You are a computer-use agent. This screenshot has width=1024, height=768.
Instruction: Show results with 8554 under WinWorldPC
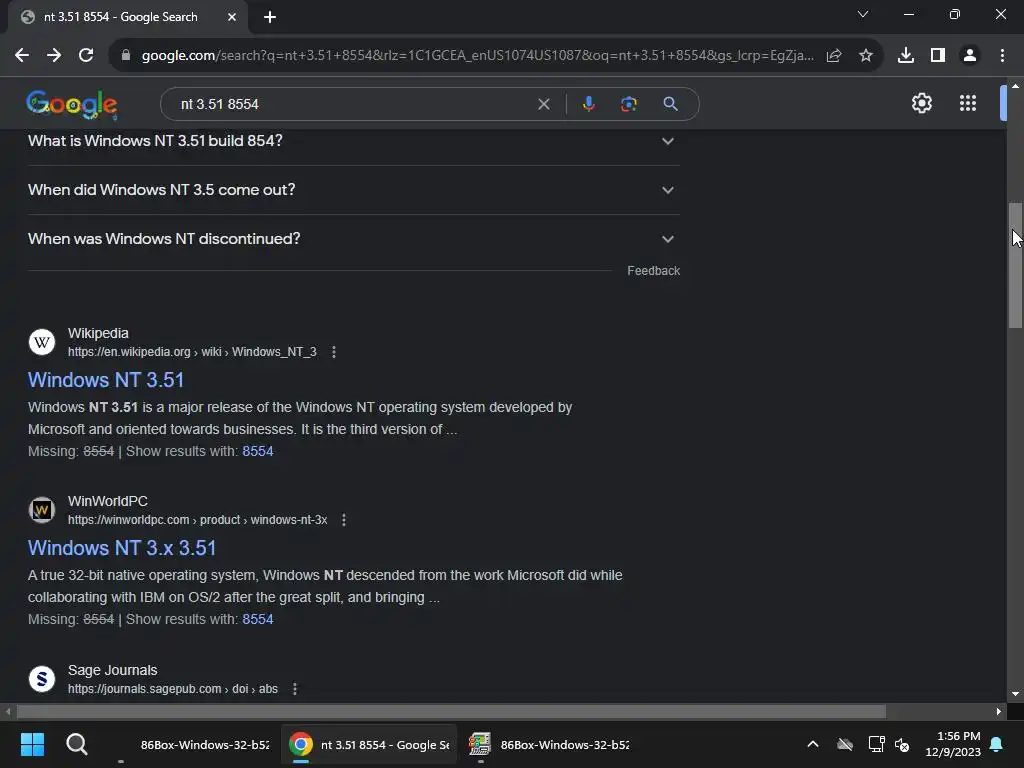pos(258,619)
